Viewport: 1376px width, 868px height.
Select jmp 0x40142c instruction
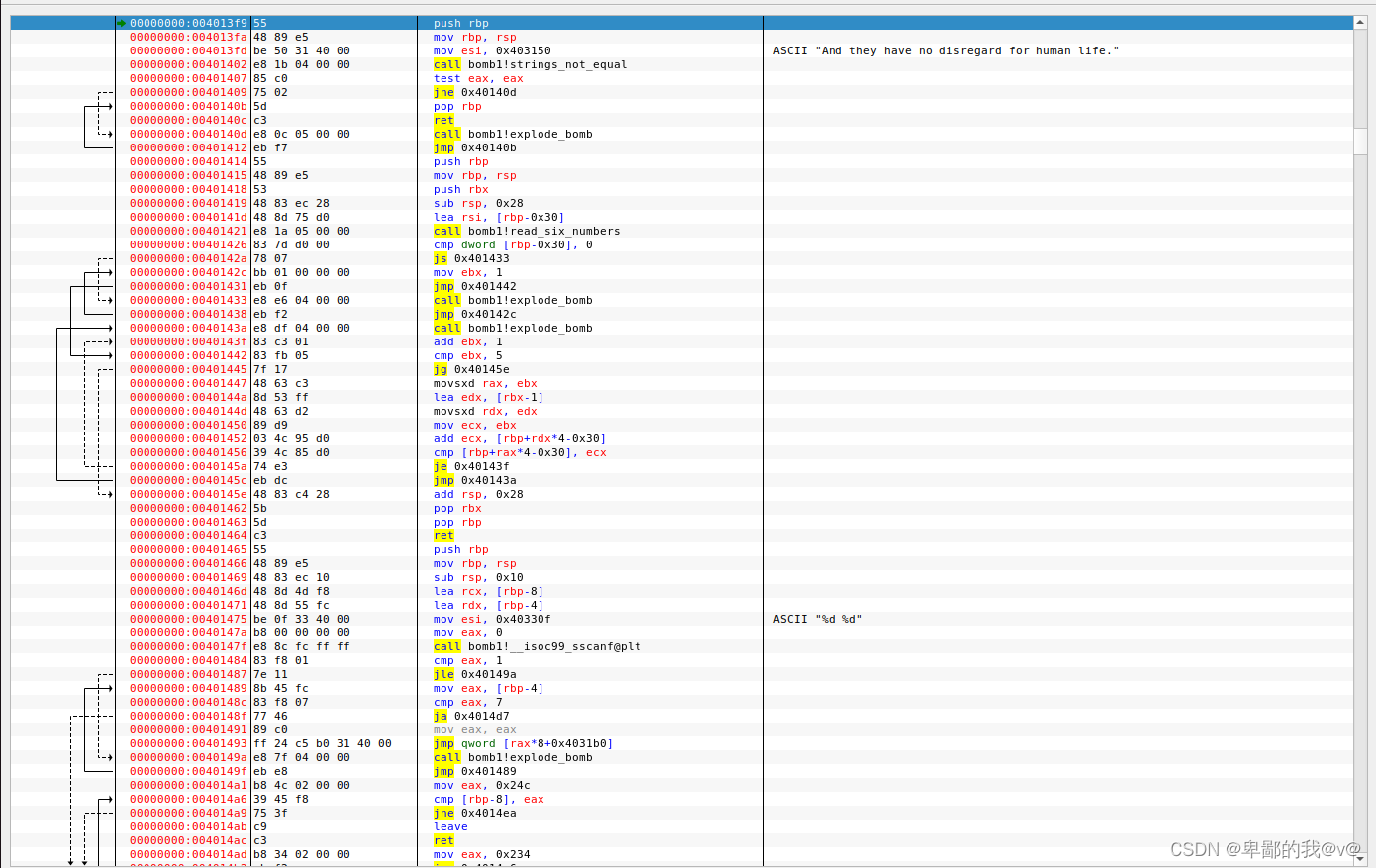[474, 314]
